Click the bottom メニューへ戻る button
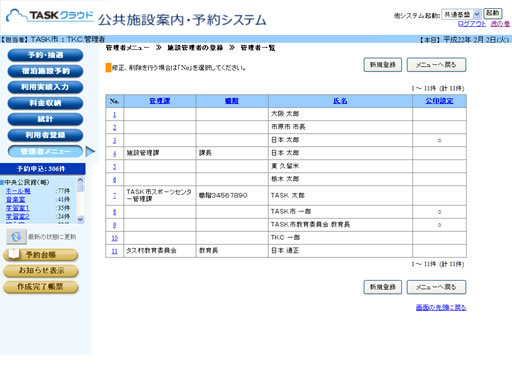512x384 pixels. pyautogui.click(x=436, y=287)
